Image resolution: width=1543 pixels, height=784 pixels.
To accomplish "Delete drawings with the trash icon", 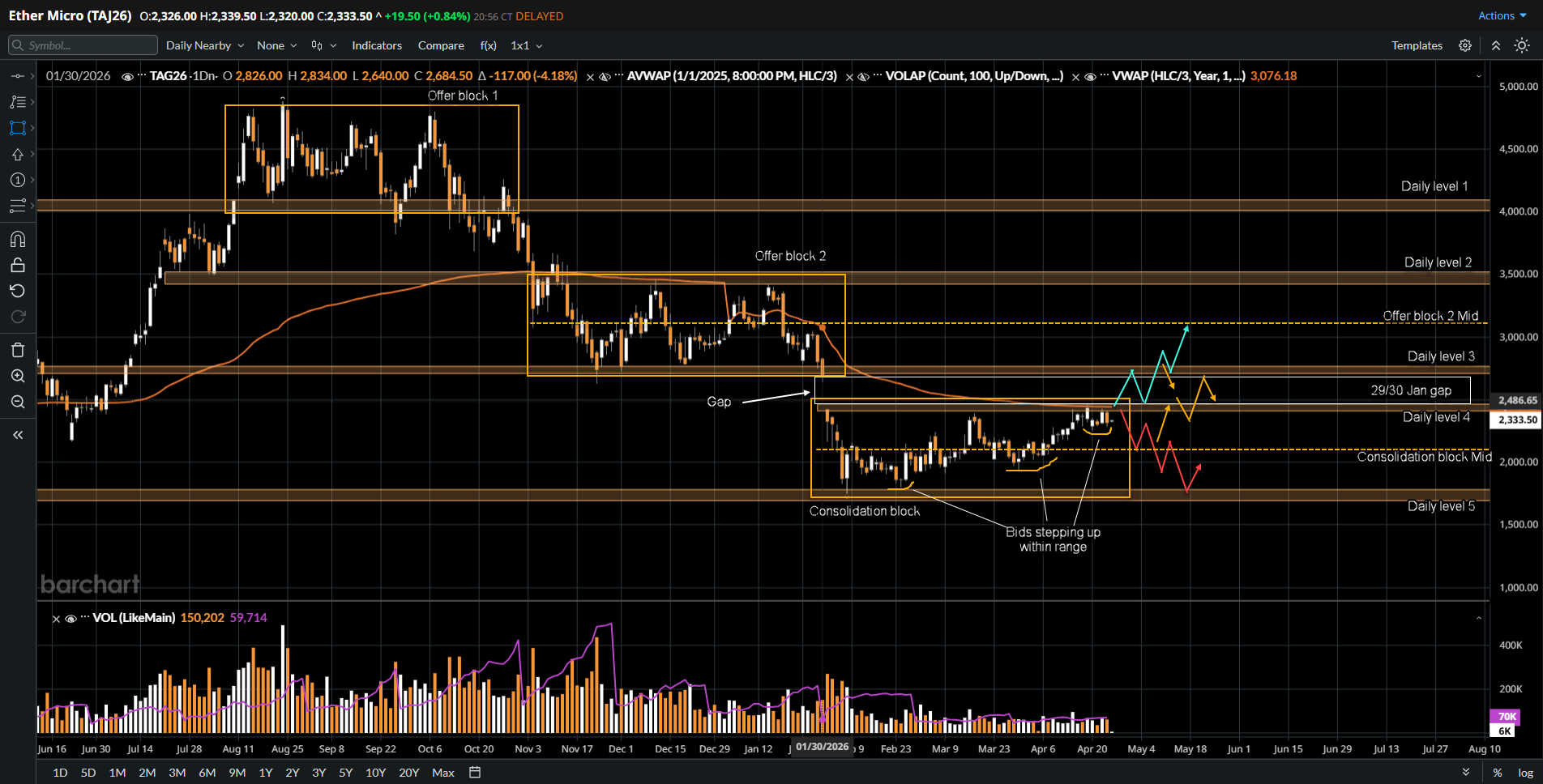I will click(17, 350).
